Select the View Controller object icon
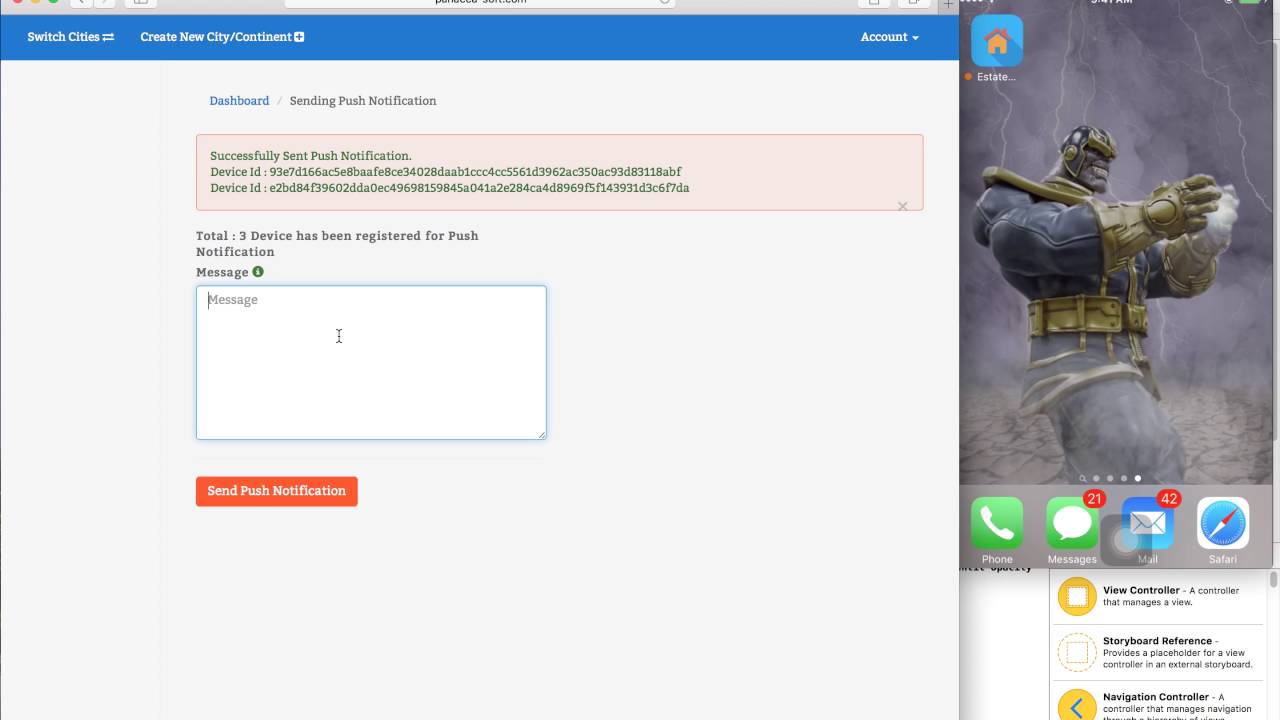This screenshot has height=720, width=1280. pos(1077,597)
